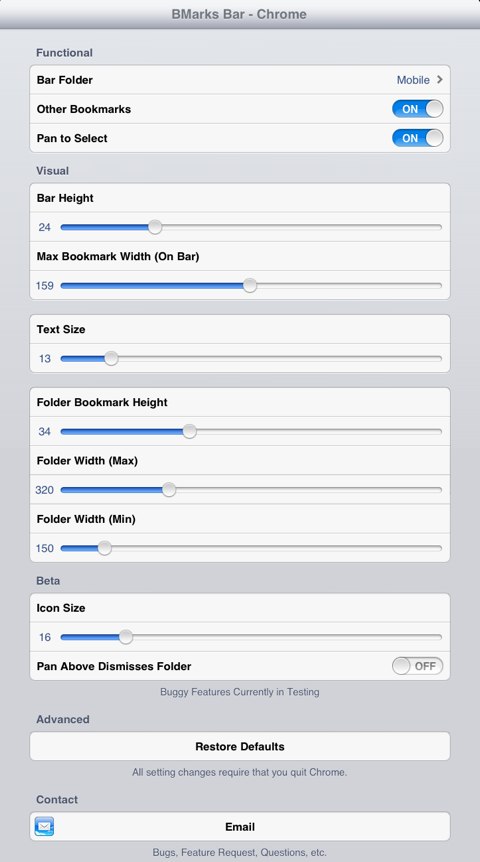Click the Restore Defaults button

(240, 746)
